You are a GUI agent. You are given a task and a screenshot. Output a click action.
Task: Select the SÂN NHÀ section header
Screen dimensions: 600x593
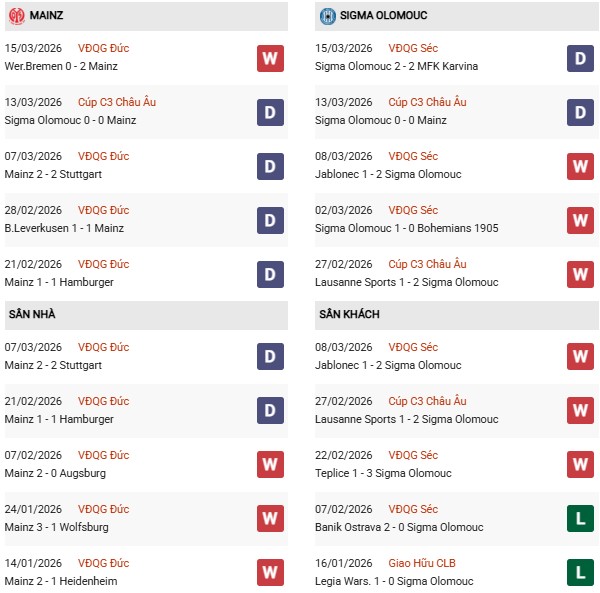click(x=32, y=314)
